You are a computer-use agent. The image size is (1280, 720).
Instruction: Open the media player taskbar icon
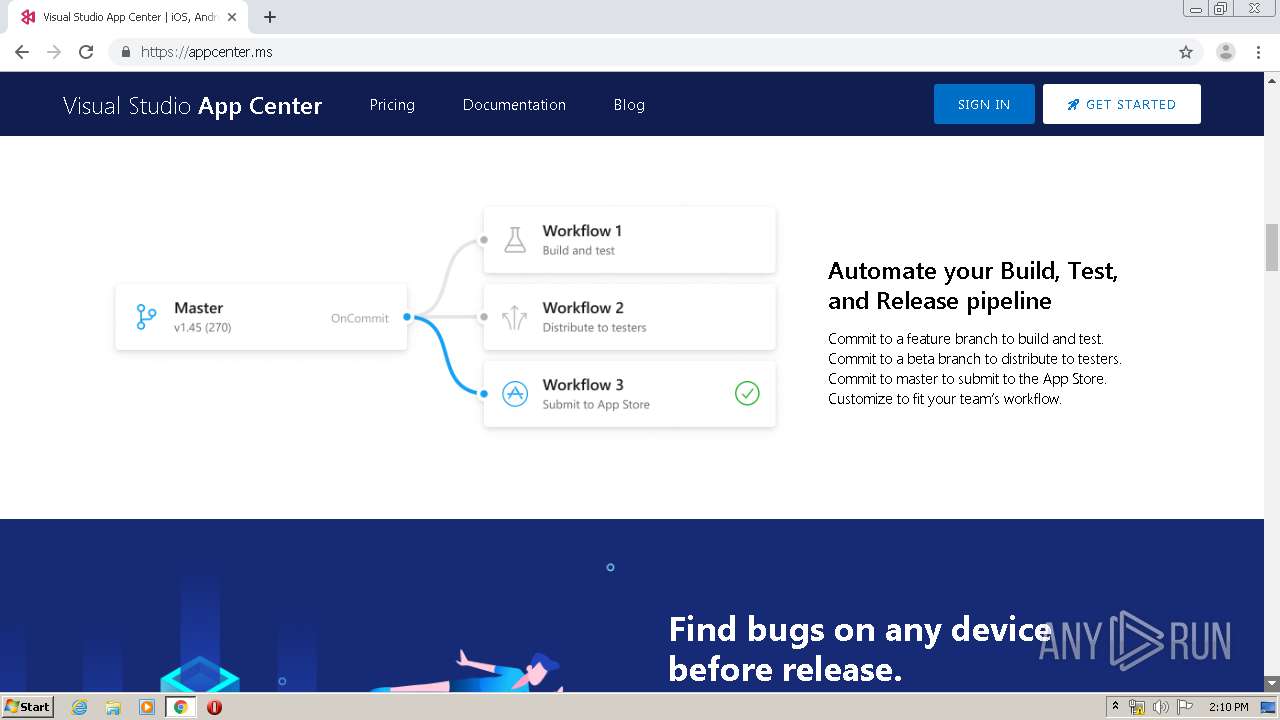pos(147,707)
